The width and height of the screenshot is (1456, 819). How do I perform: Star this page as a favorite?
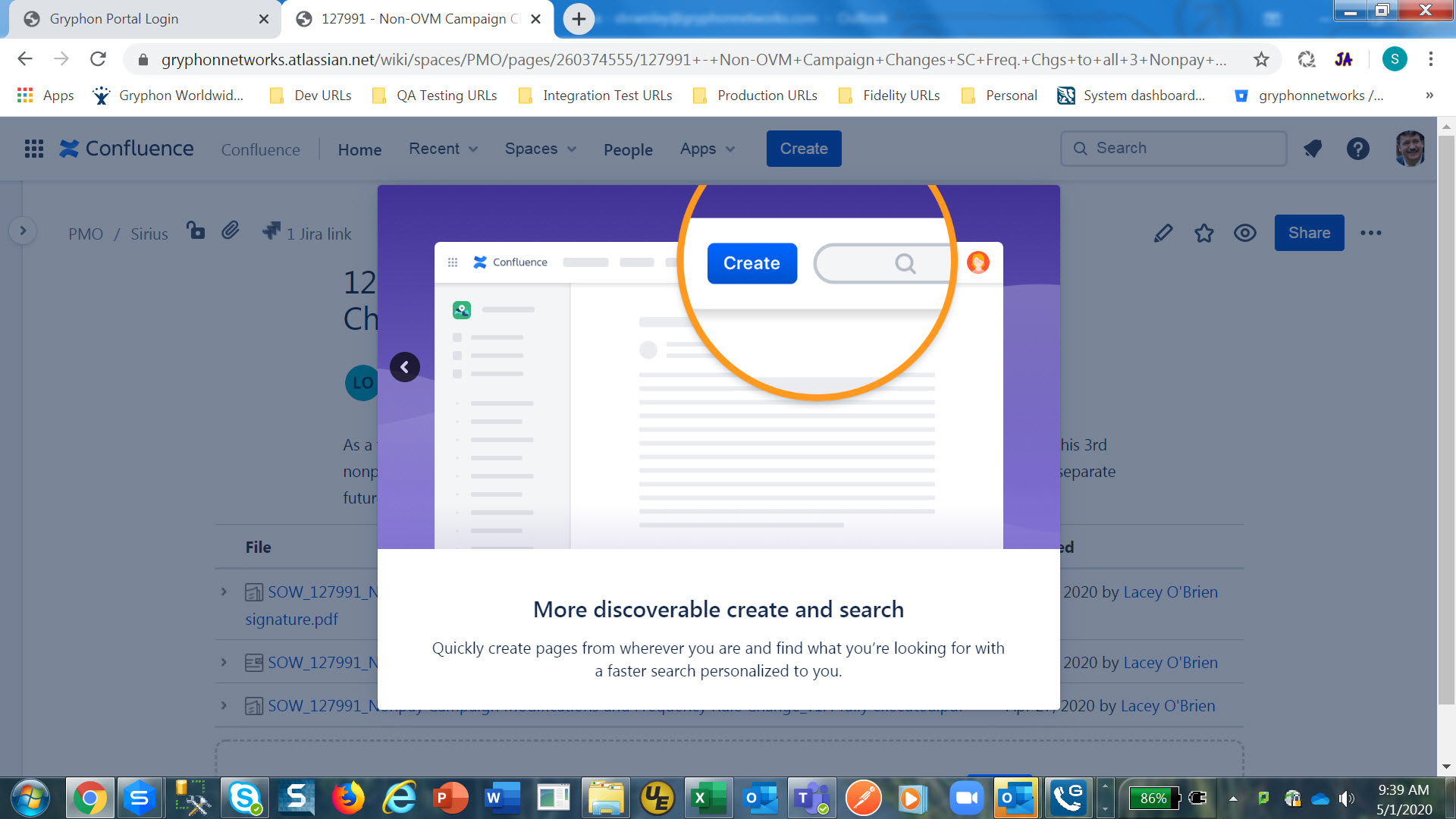pos(1204,233)
